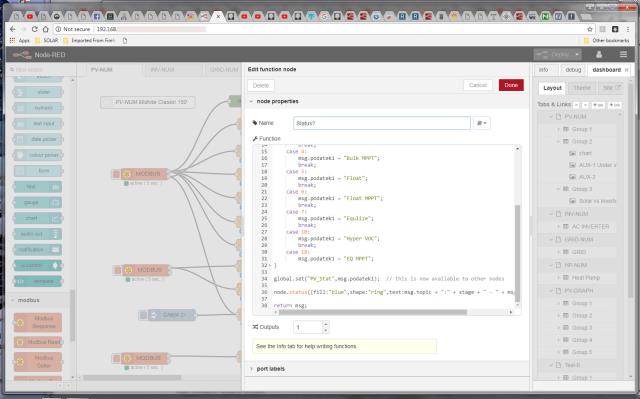
Task: Go back with the browser back arrow
Action: 12,29
